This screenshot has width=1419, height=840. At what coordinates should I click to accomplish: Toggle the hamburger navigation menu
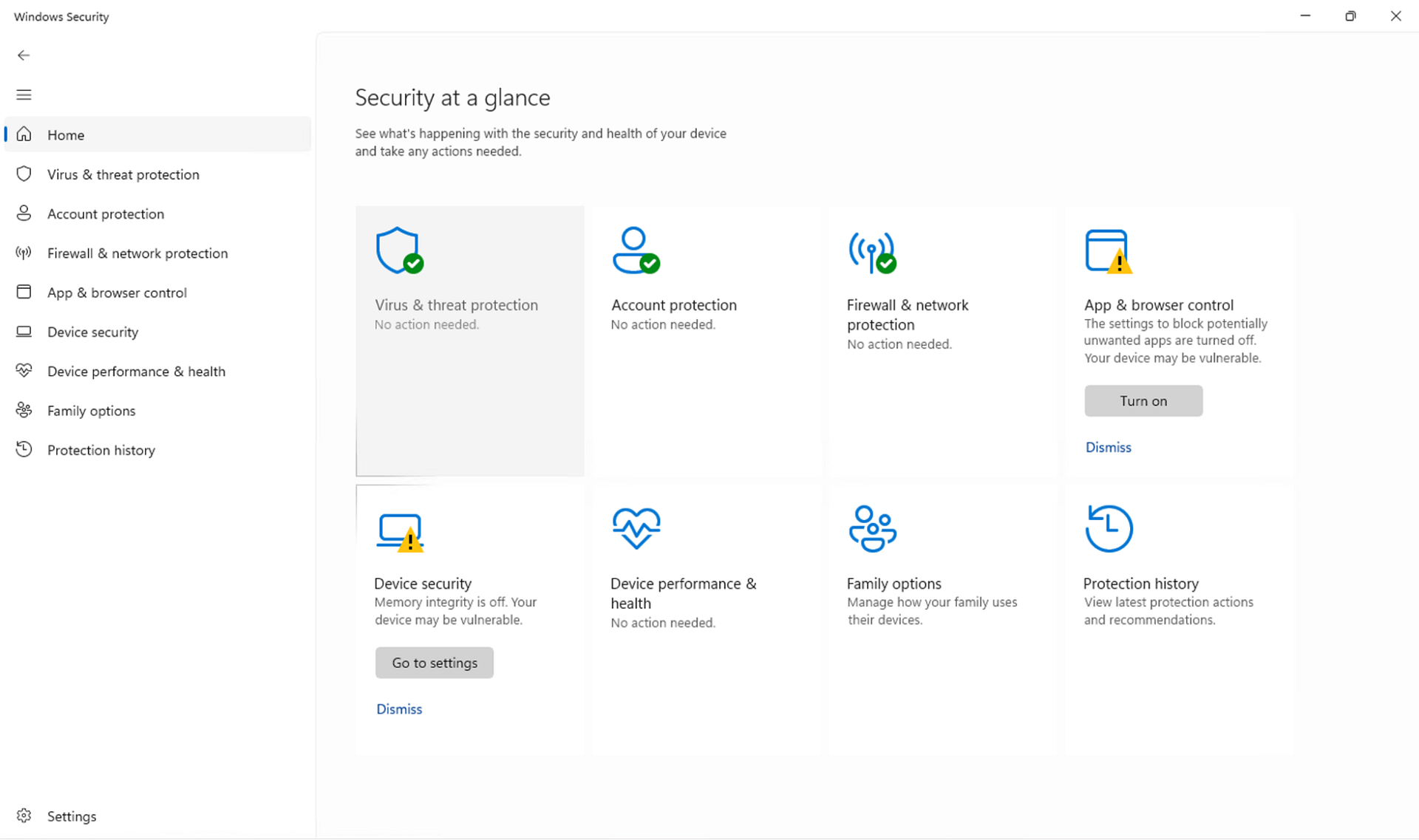point(24,95)
